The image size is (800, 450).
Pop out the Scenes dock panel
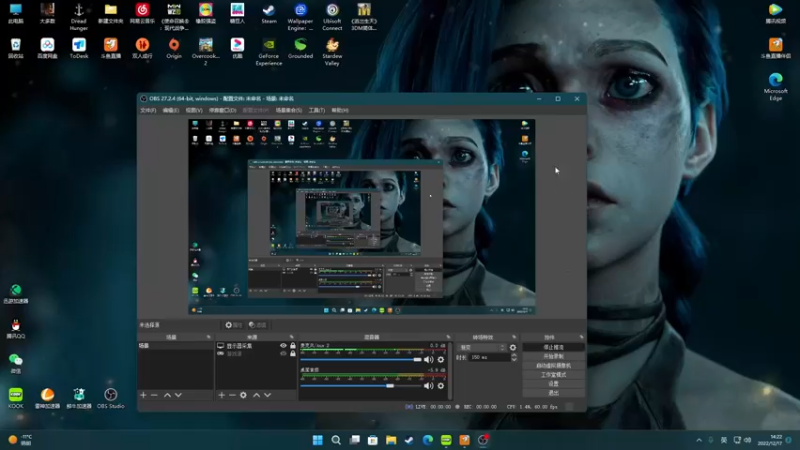(x=208, y=337)
